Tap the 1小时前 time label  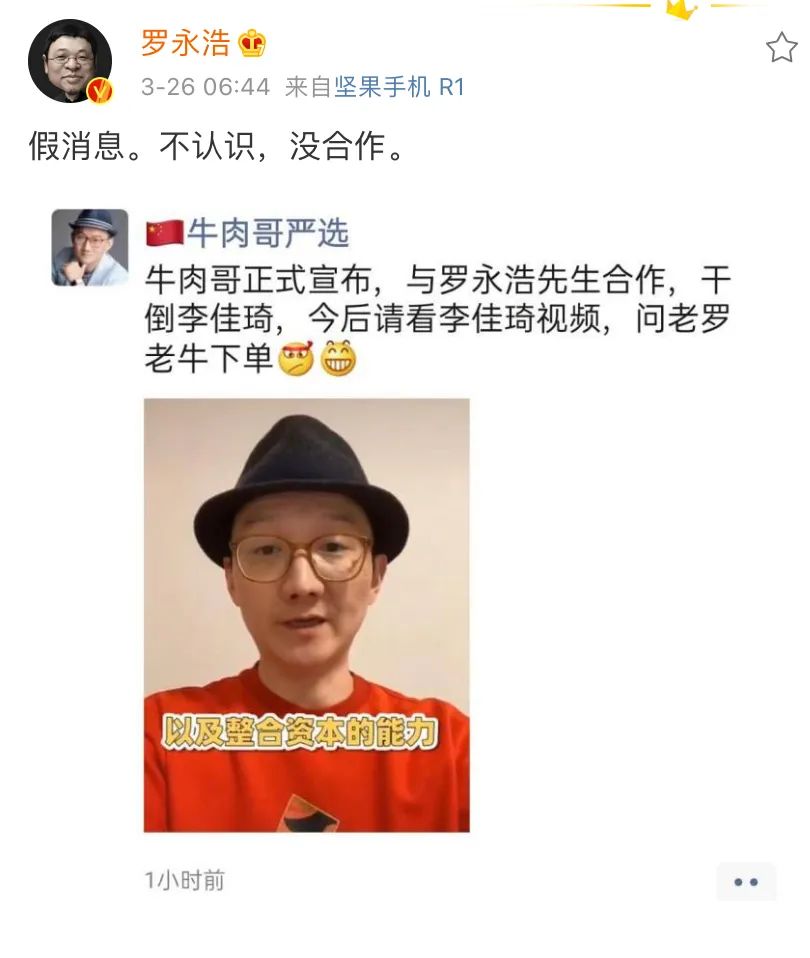tap(184, 880)
